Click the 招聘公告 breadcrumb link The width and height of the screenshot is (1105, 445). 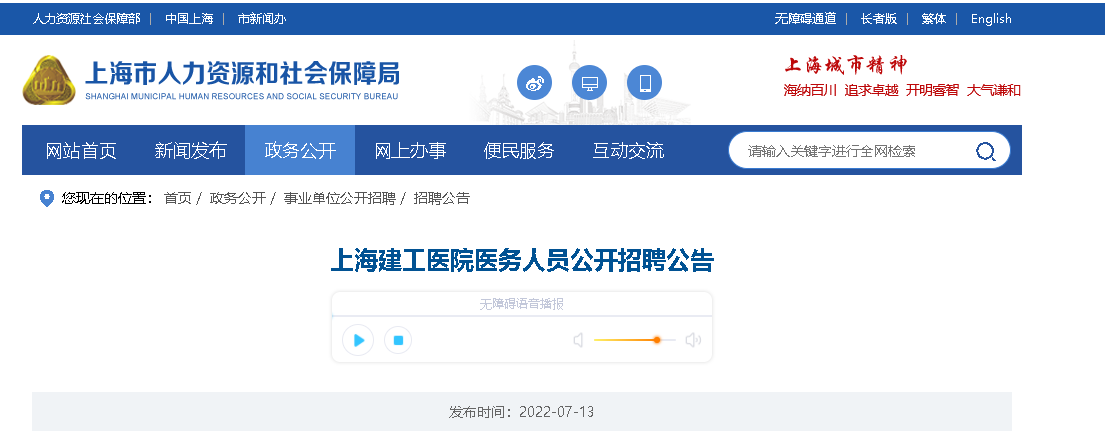(x=442, y=198)
